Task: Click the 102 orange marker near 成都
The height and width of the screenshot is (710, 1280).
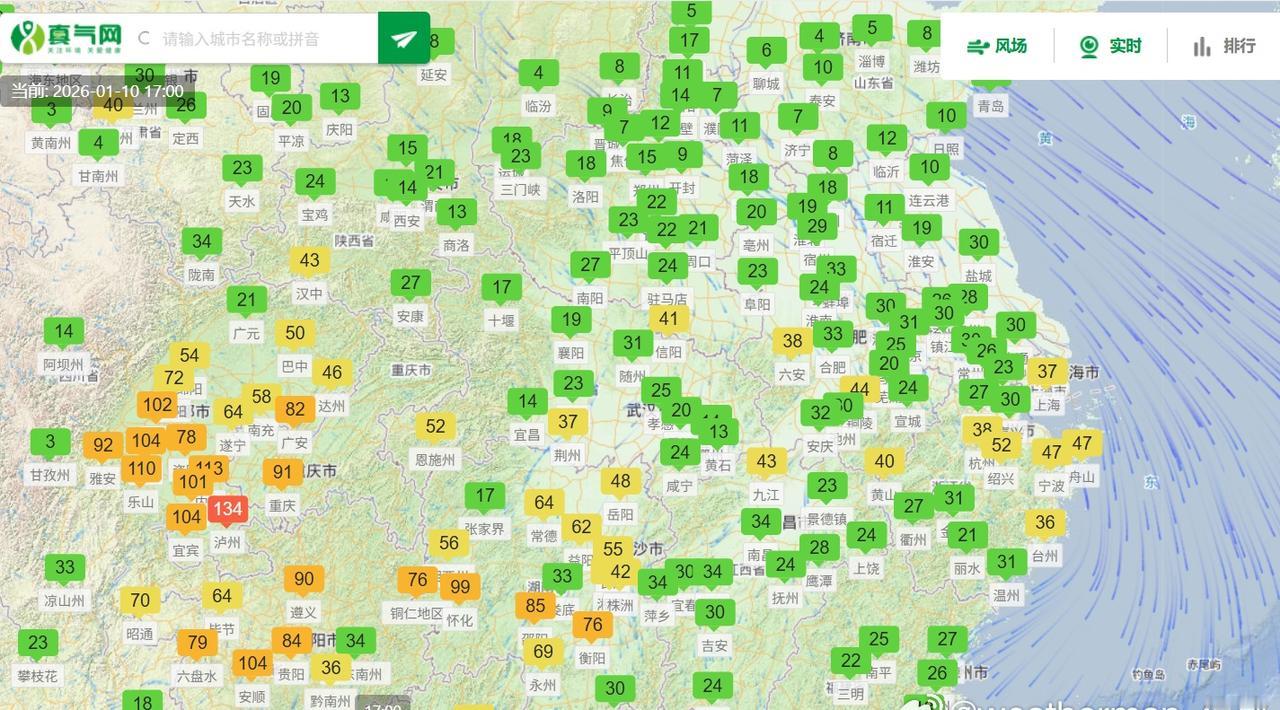Action: (157, 407)
